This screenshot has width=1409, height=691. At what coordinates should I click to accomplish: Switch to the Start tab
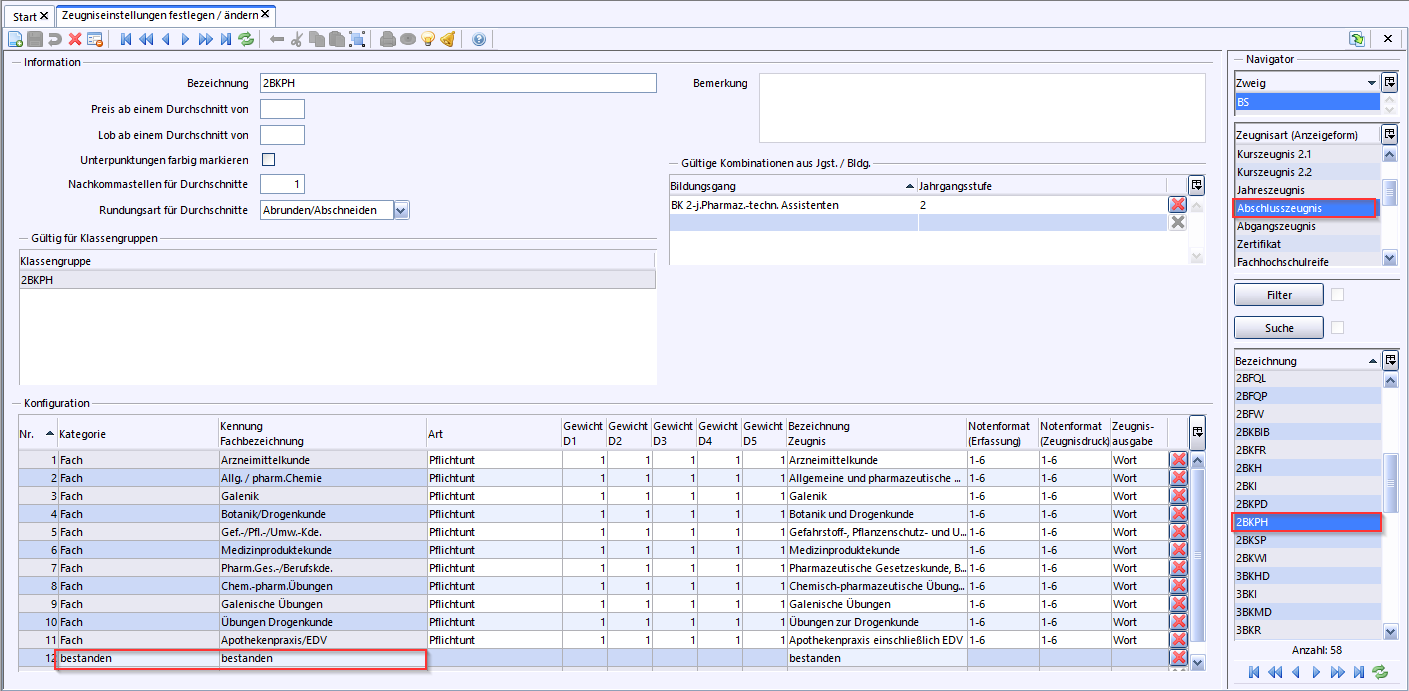(24, 17)
